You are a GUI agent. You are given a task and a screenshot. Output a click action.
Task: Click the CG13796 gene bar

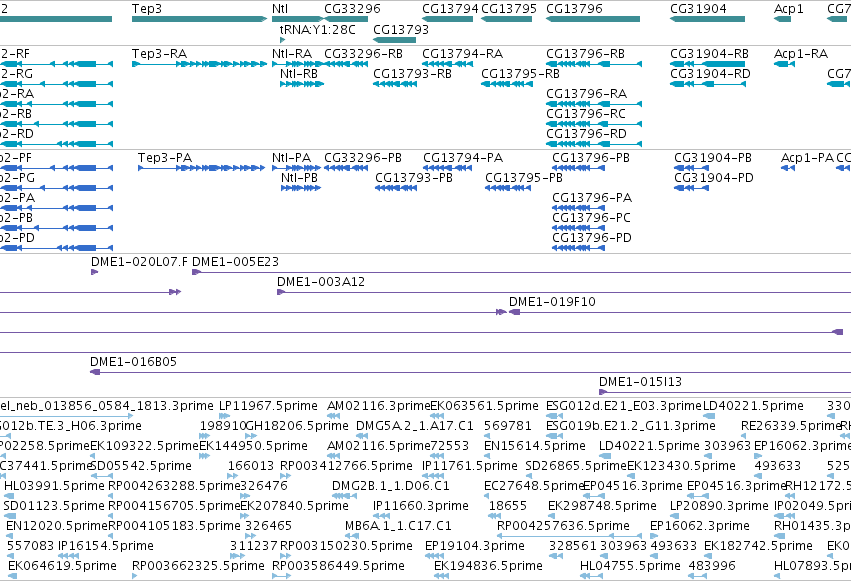(593, 19)
